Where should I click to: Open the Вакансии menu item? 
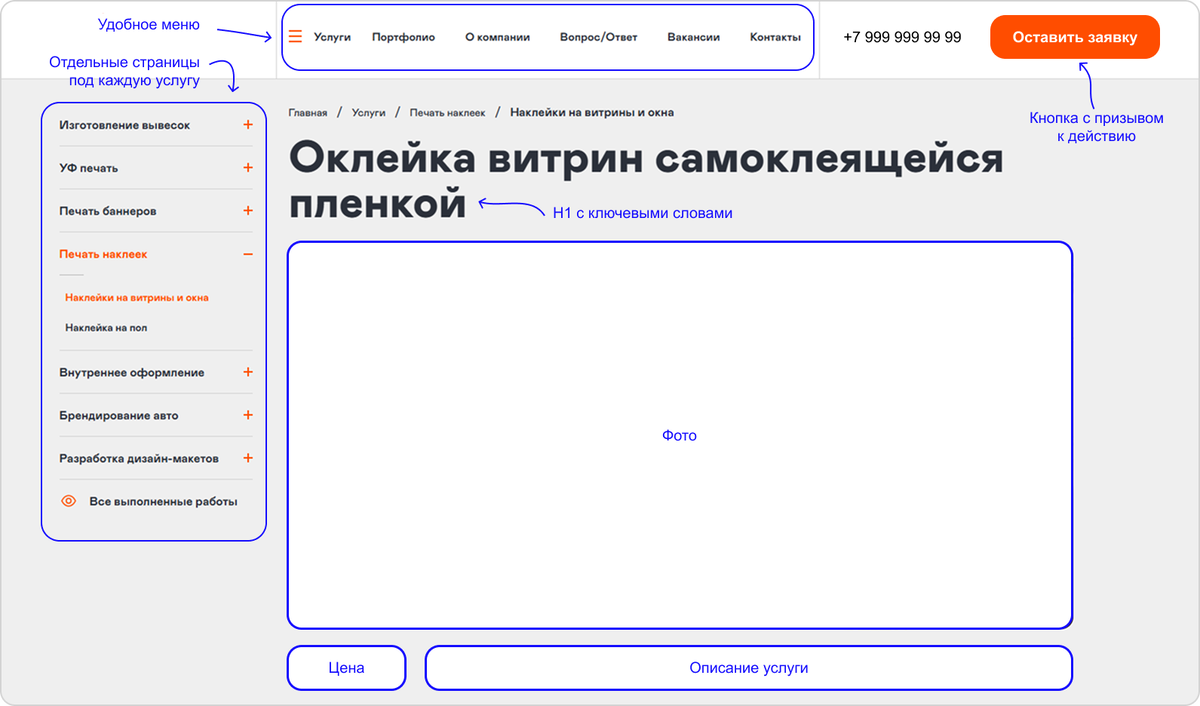693,37
